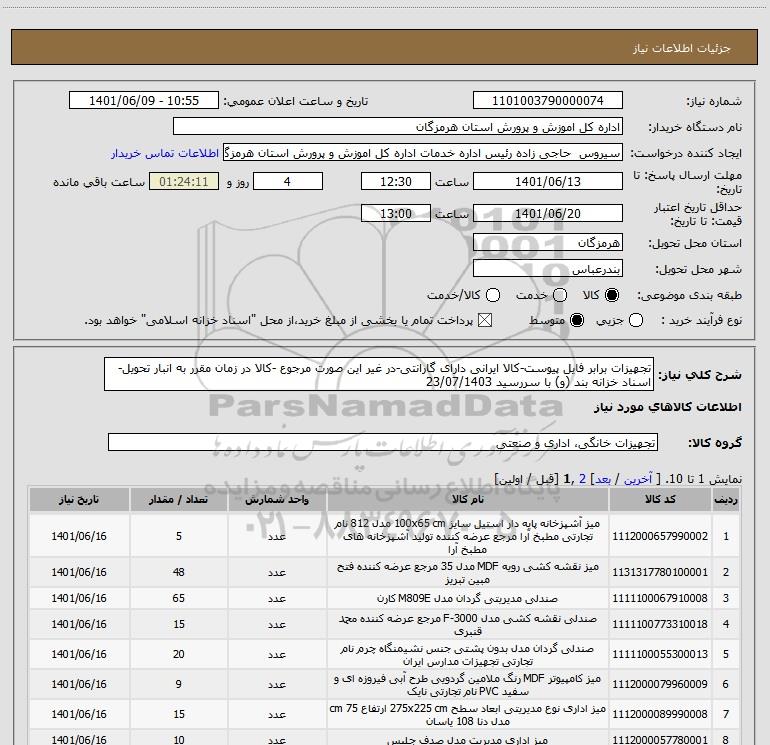
Task: Click quantity 9 in row 6
Action: (179, 684)
